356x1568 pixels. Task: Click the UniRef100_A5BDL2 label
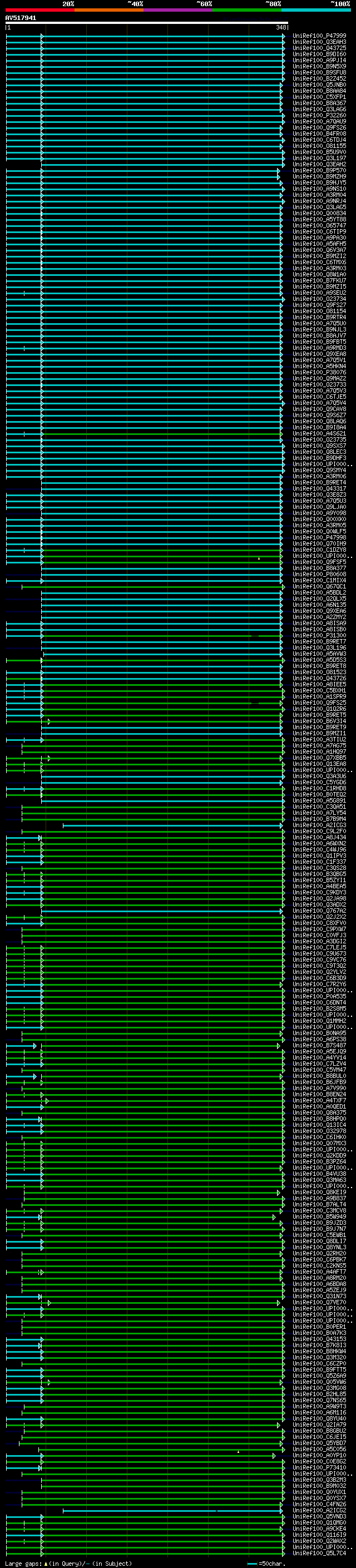tap(319, 592)
